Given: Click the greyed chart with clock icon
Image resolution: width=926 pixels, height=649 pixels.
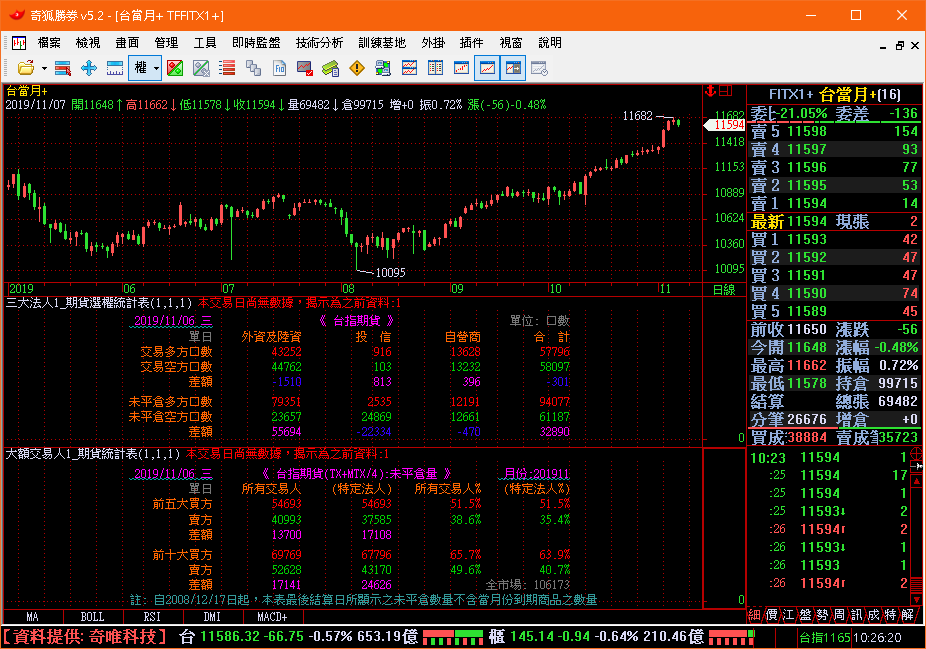Looking at the screenshot, I should click(x=539, y=68).
